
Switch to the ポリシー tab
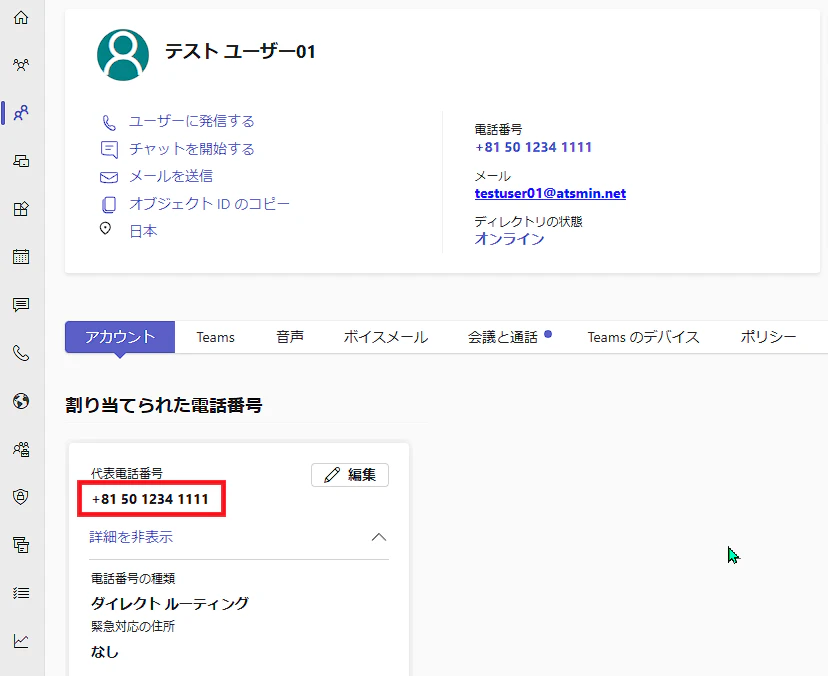768,337
